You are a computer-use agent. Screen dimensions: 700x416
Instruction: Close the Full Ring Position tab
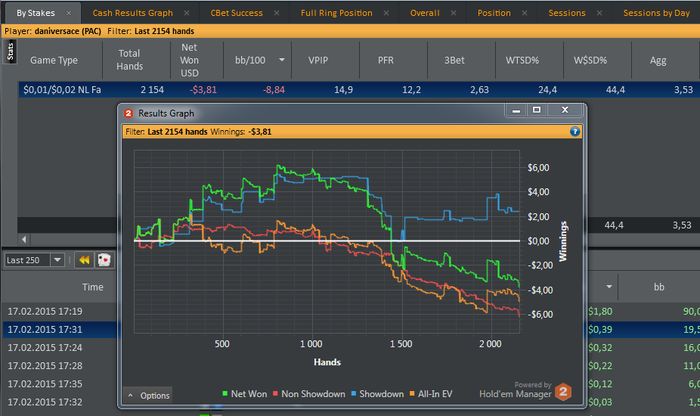(386, 13)
